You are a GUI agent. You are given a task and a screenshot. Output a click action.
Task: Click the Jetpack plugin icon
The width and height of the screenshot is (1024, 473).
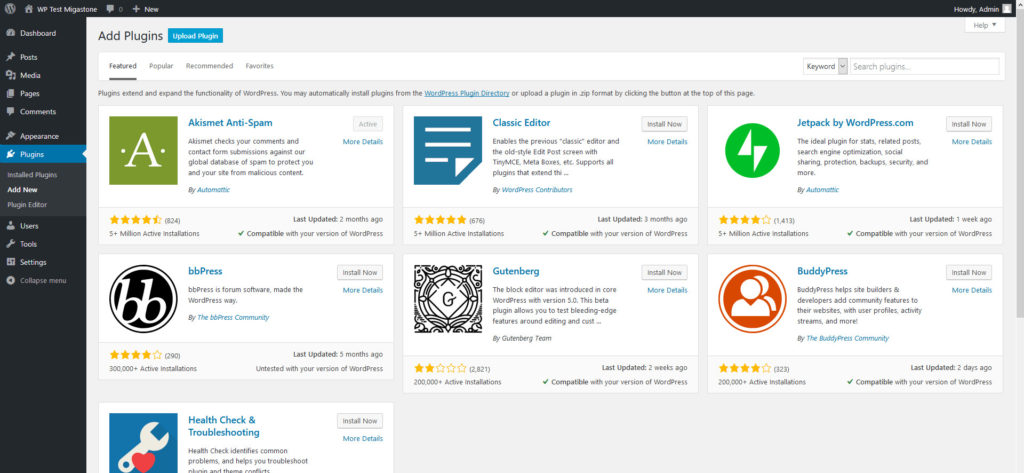[x=752, y=150]
